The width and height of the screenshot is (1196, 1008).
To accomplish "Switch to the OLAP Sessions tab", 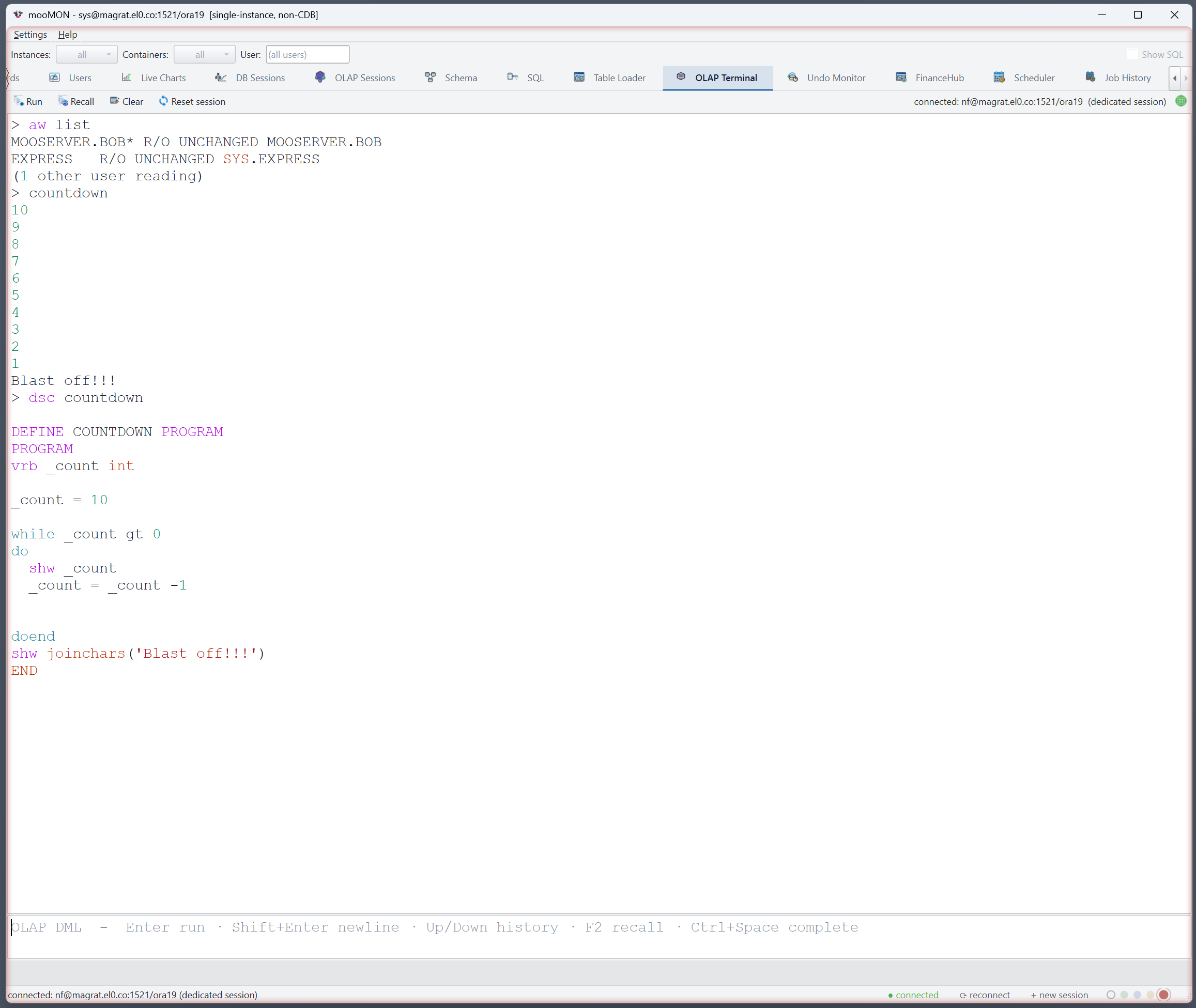I will coord(355,77).
